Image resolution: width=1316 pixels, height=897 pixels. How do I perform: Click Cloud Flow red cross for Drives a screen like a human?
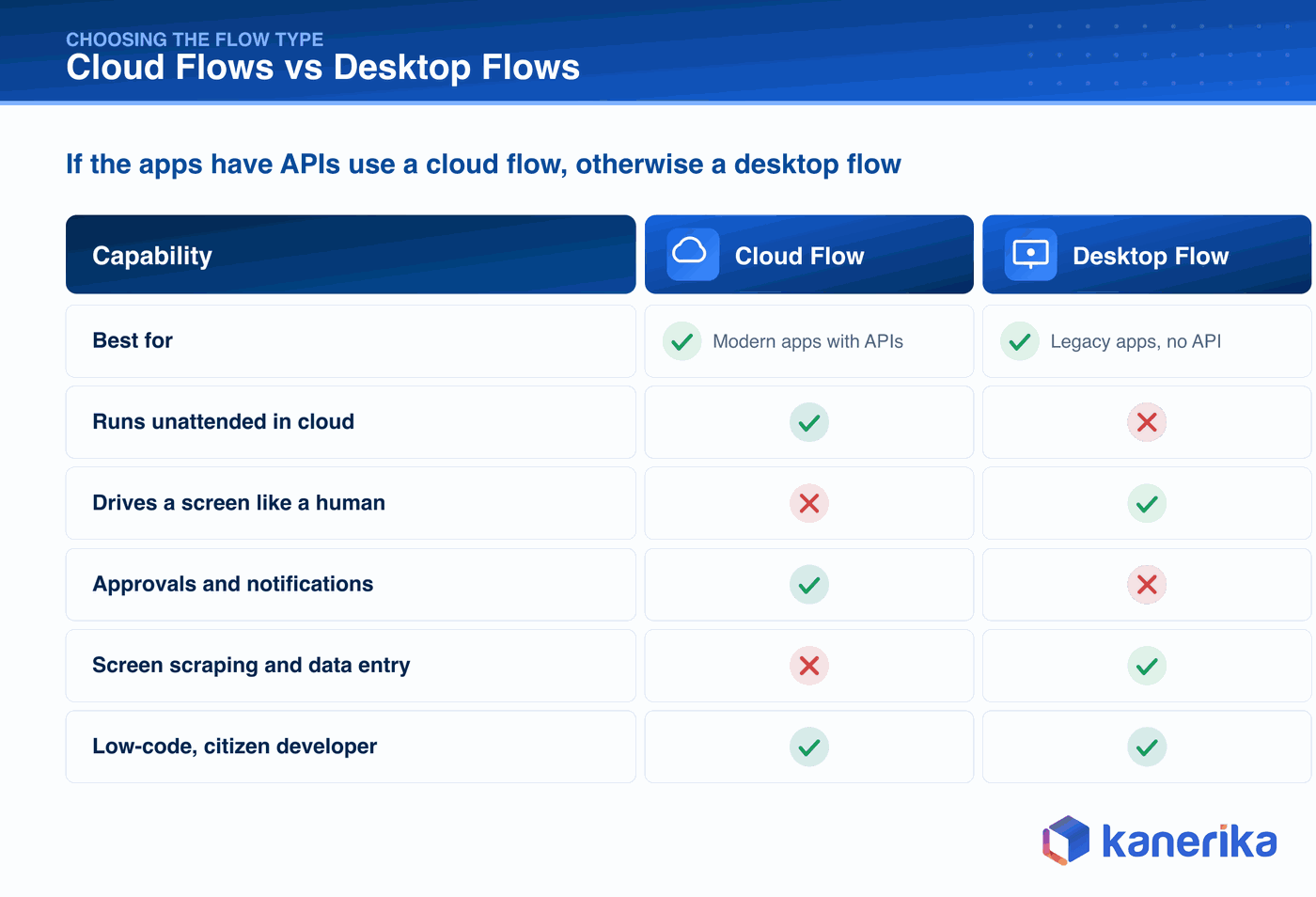[809, 503]
